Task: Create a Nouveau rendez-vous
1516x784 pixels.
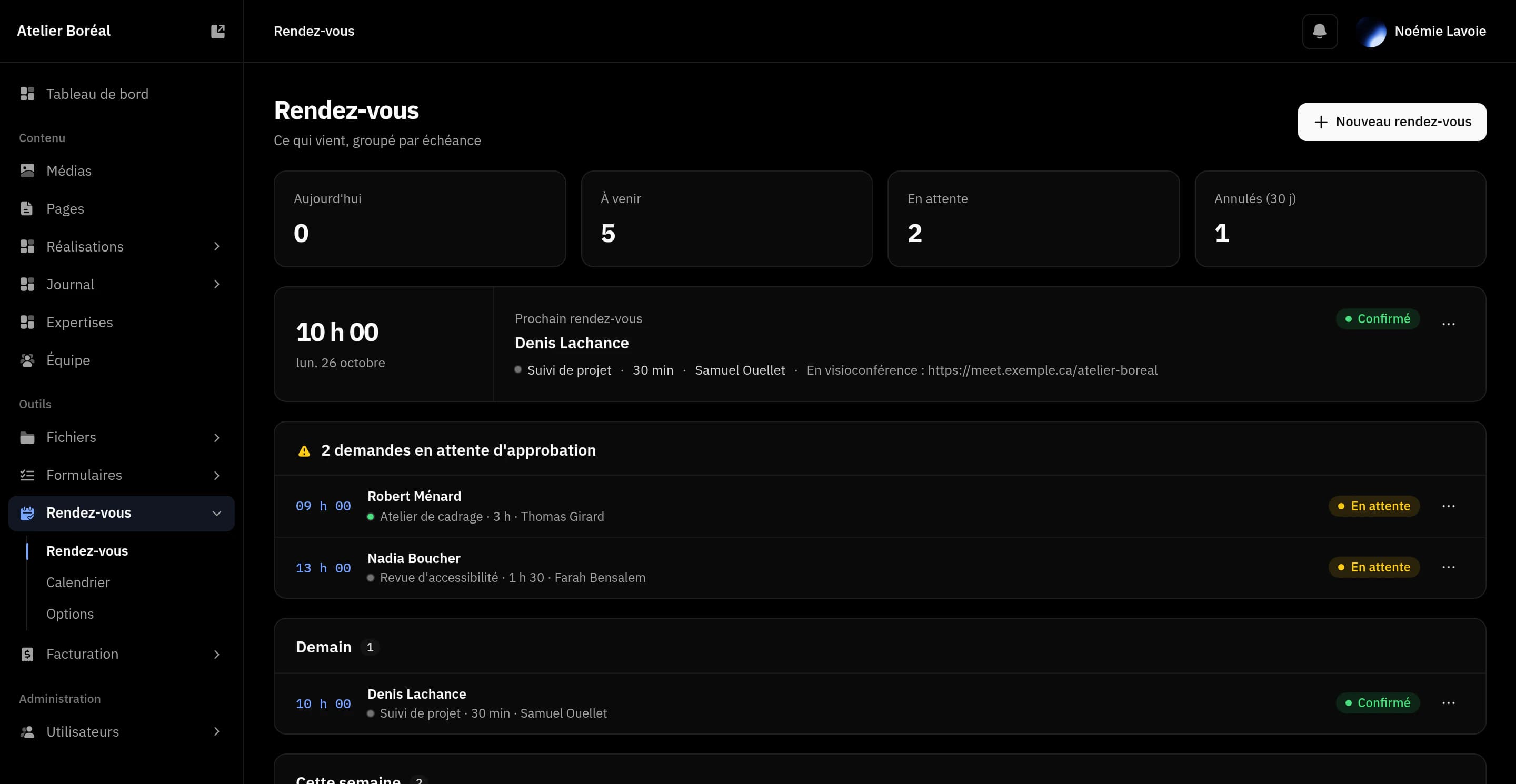Action: (1392, 122)
